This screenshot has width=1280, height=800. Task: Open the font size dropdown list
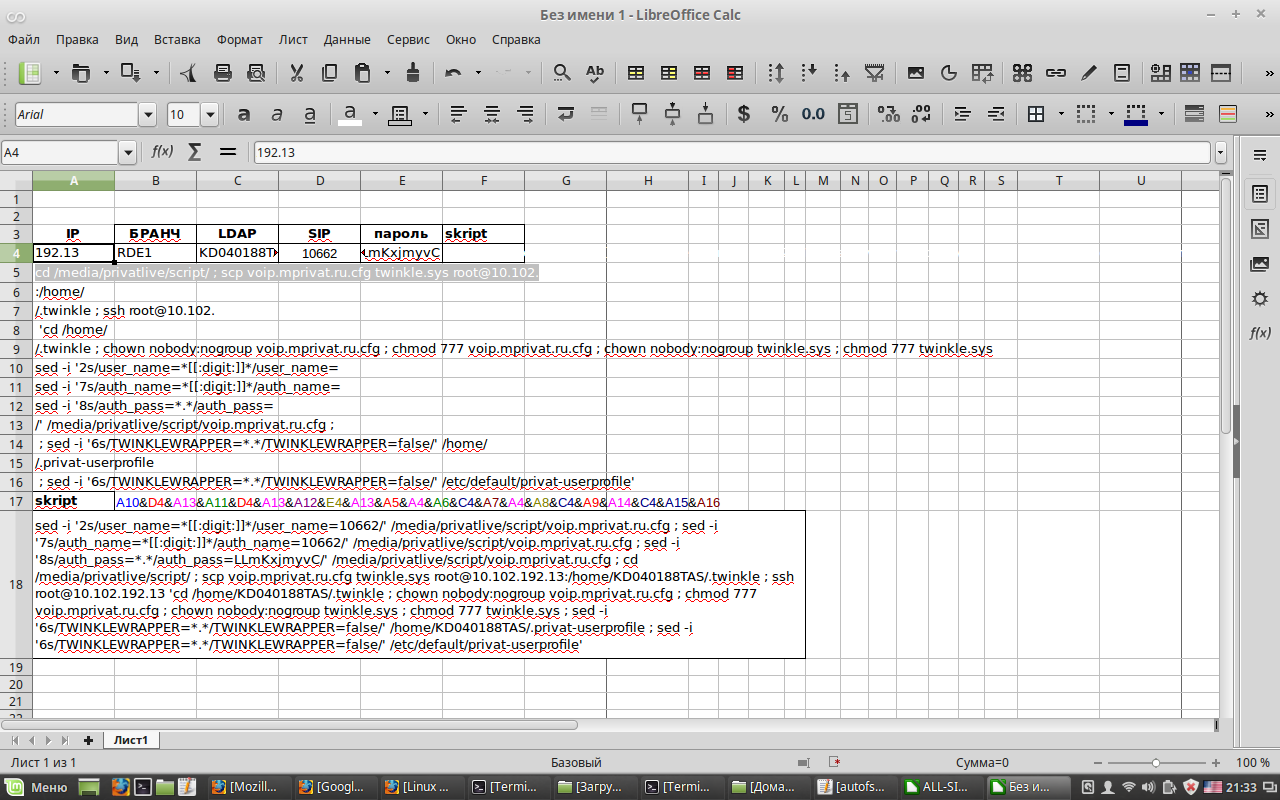[x=209, y=115]
